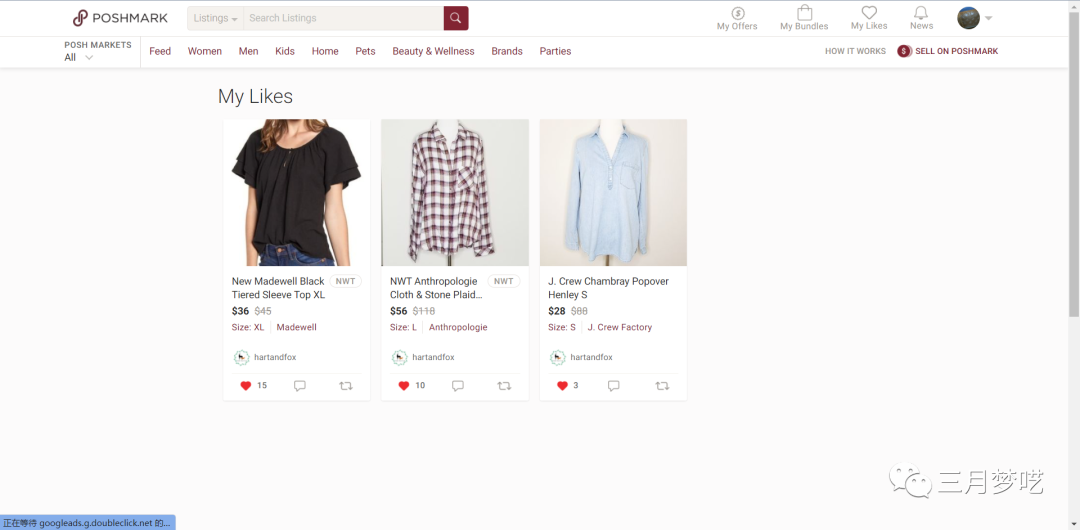Open the black Madewell top photo

(x=297, y=192)
